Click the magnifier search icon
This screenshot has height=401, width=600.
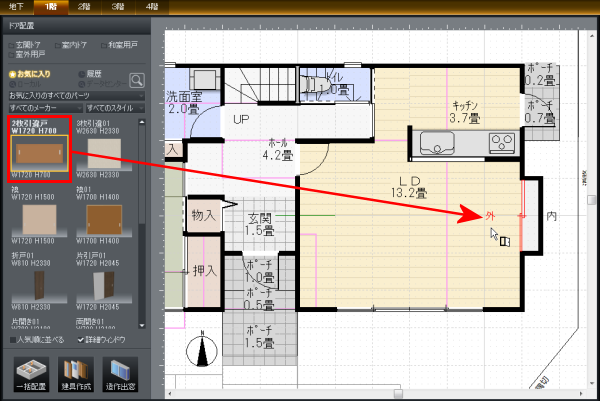[137, 79]
